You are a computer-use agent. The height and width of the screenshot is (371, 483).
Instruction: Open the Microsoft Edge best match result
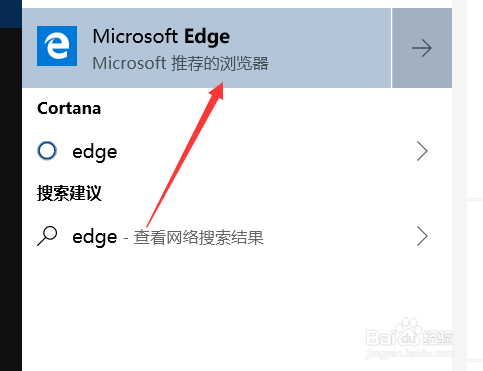(206, 48)
